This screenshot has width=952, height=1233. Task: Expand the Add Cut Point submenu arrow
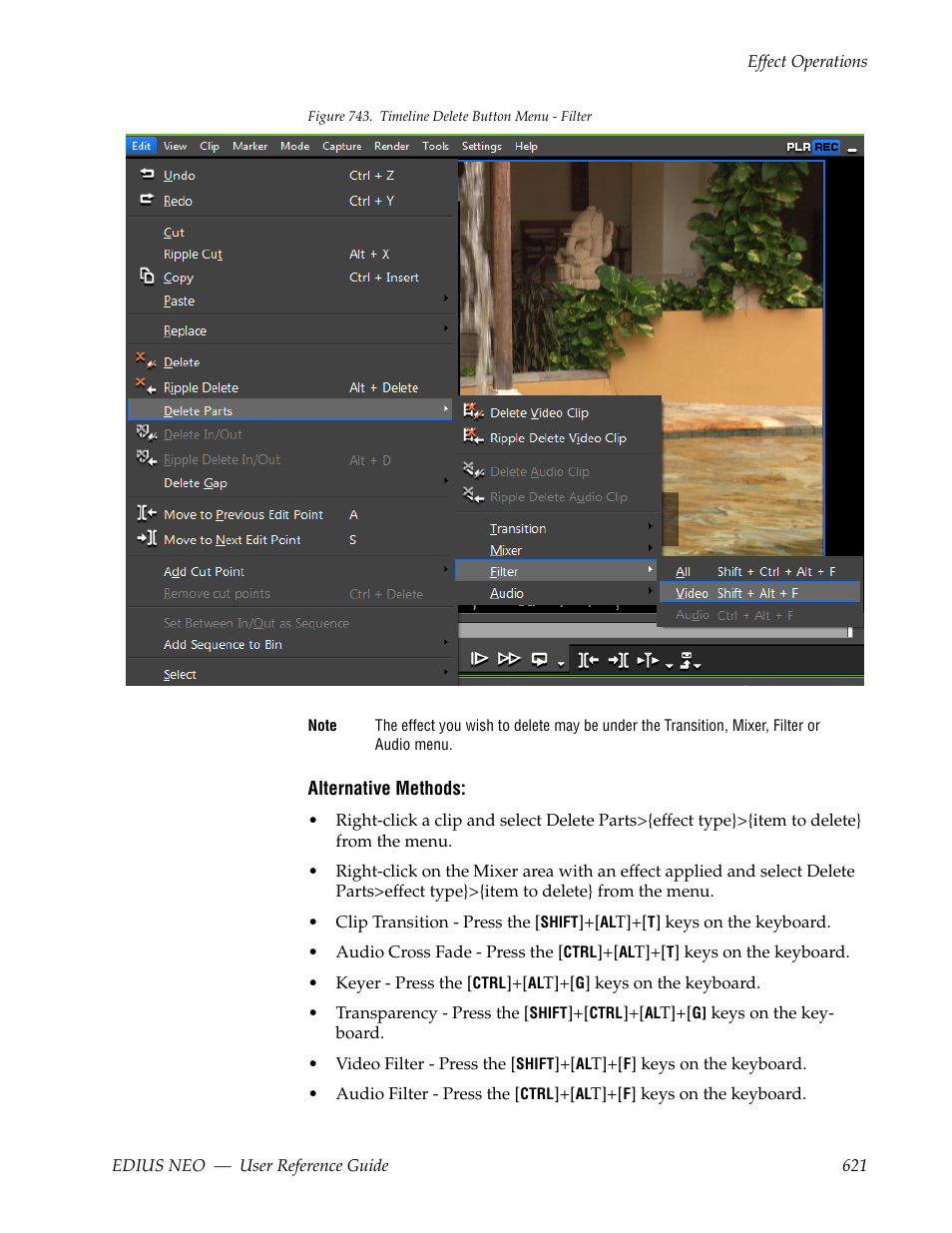pyautogui.click(x=446, y=569)
